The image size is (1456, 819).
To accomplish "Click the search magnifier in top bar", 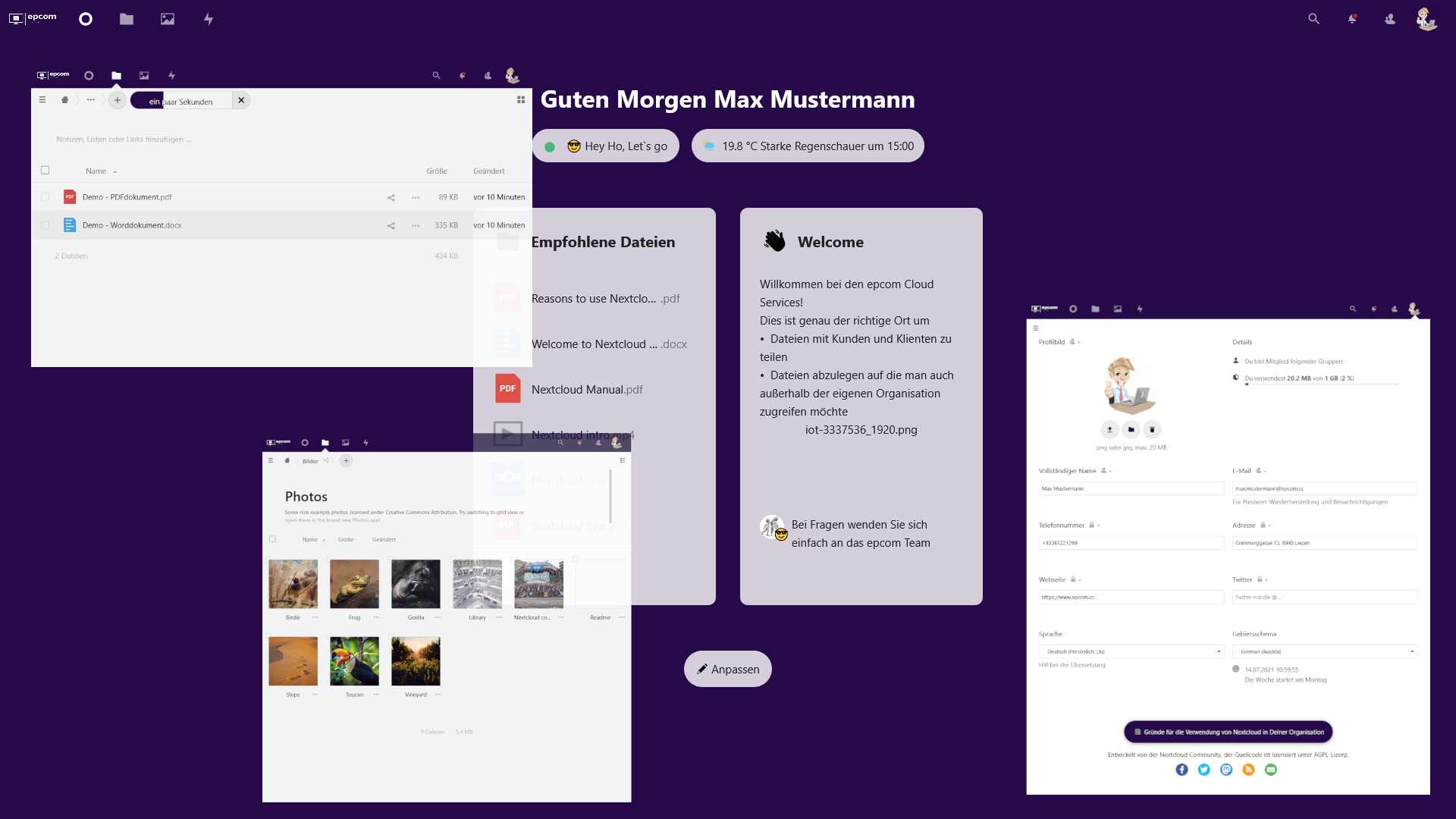I will (x=1314, y=19).
